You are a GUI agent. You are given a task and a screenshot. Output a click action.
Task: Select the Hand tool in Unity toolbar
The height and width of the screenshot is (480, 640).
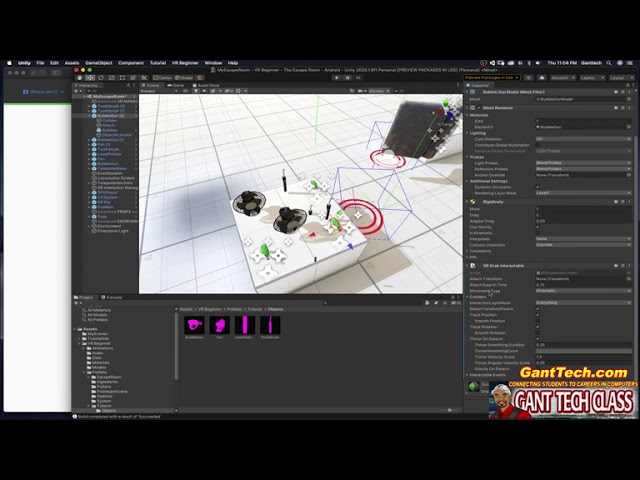pyautogui.click(x=80, y=78)
